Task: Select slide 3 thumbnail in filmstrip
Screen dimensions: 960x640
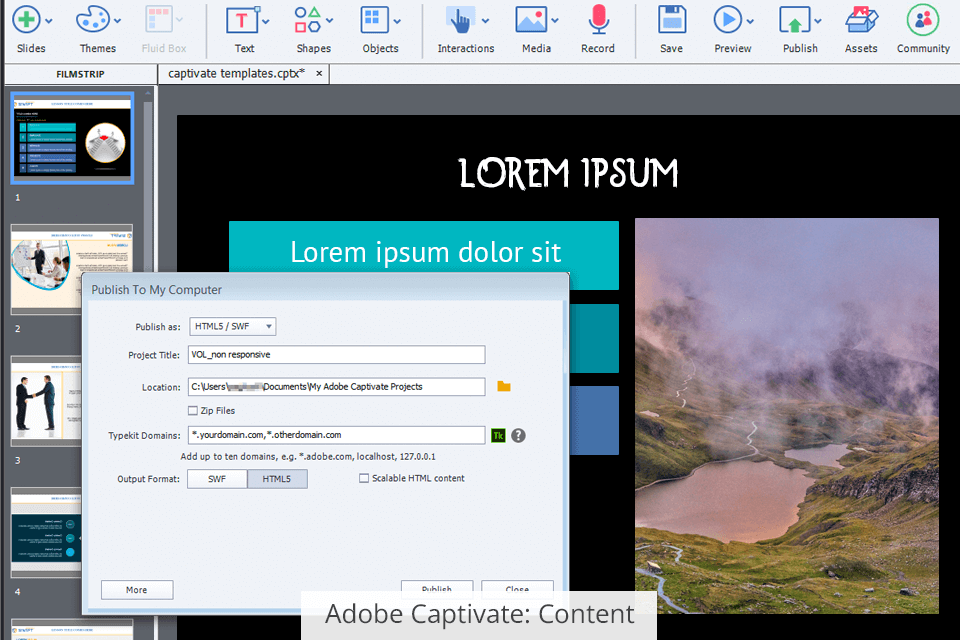Action: click(46, 401)
